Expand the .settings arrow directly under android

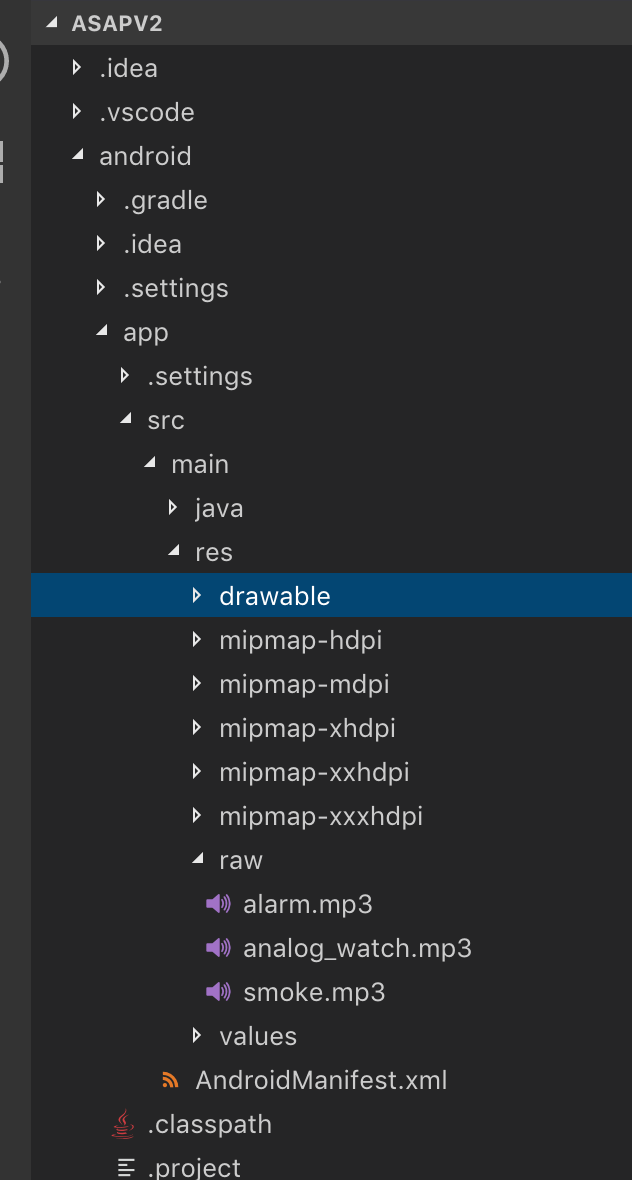pos(100,287)
